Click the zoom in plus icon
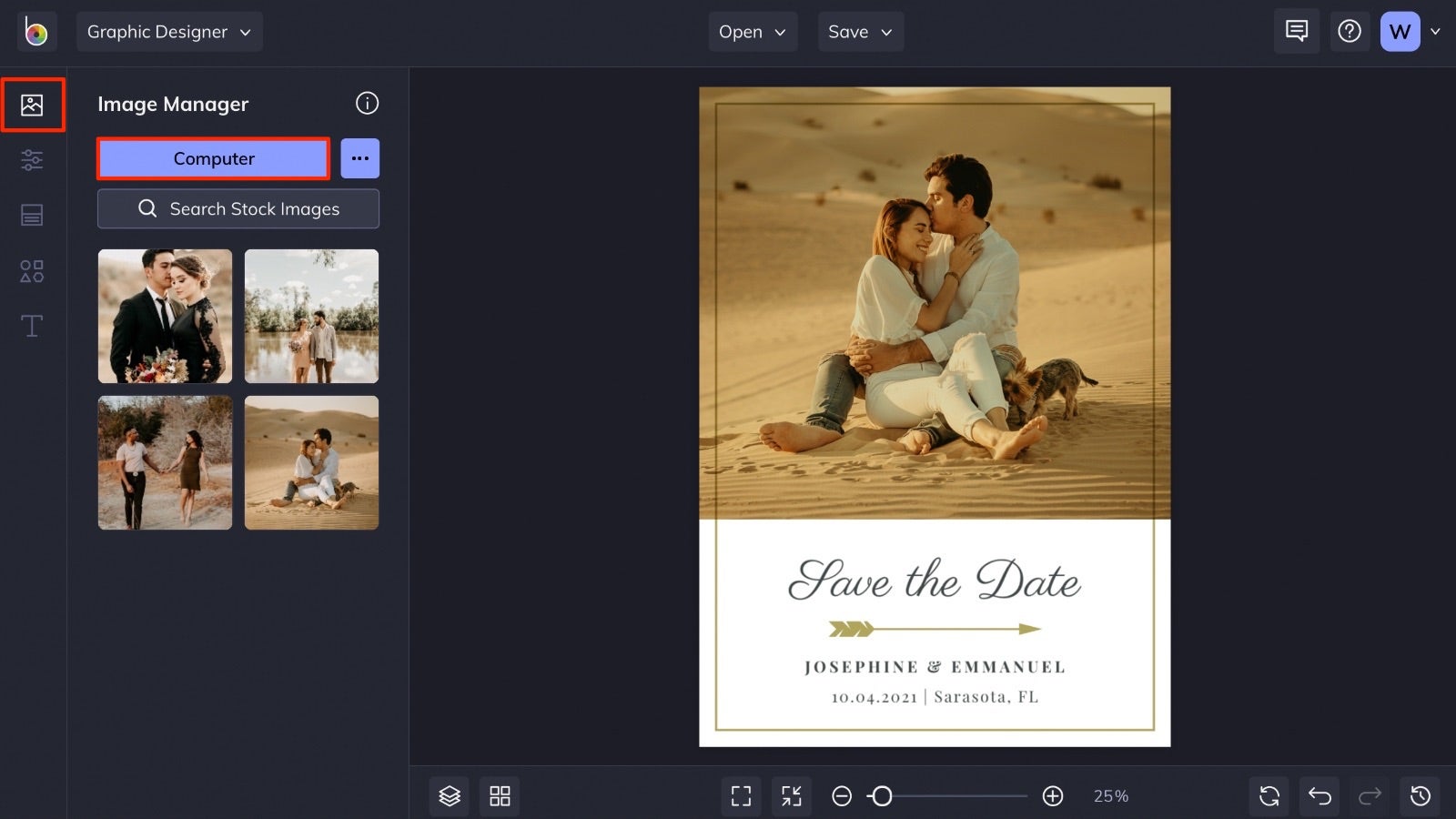1456x819 pixels. pos(1053,796)
